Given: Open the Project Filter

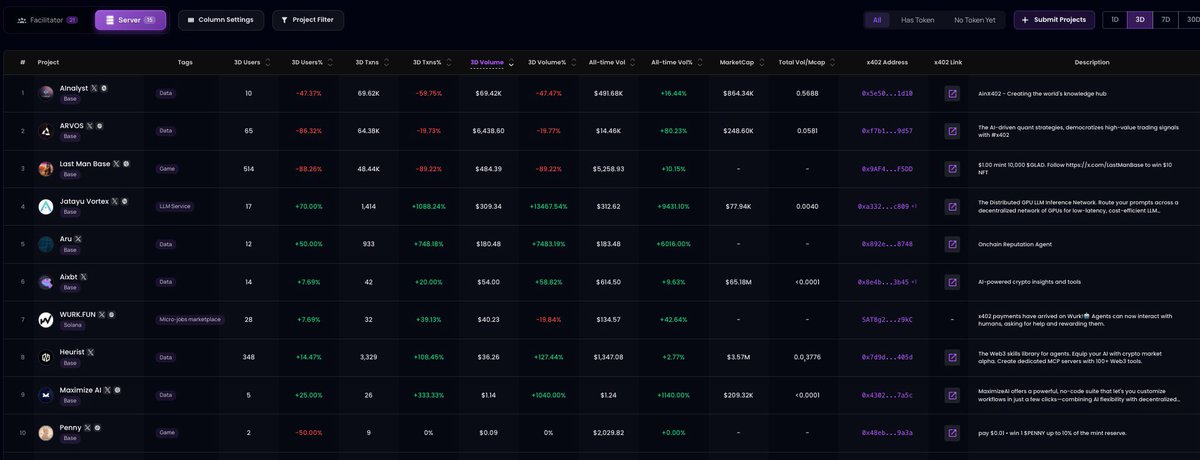Looking at the screenshot, I should point(309,20).
